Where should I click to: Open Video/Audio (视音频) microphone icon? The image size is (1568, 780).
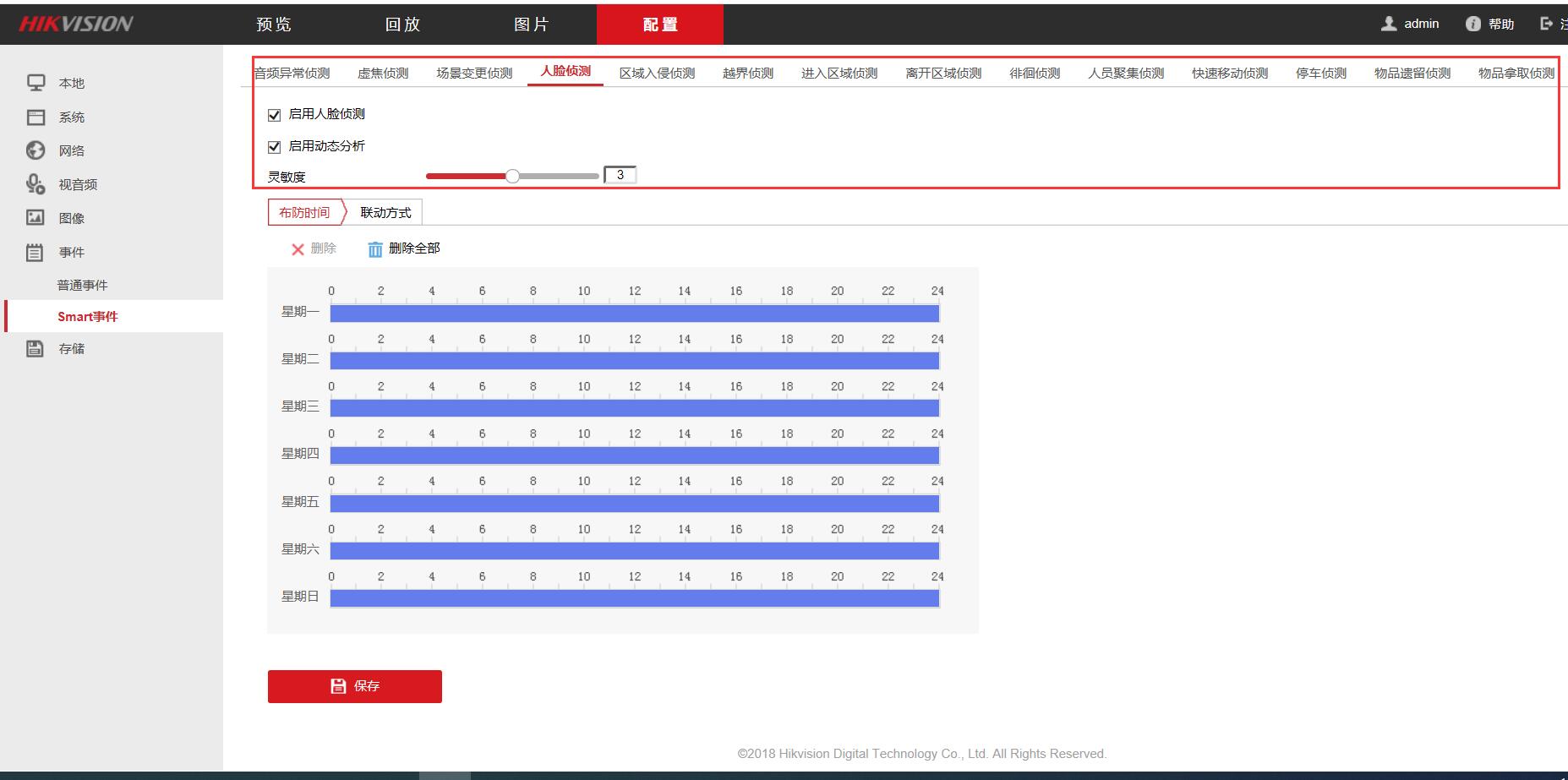click(36, 184)
